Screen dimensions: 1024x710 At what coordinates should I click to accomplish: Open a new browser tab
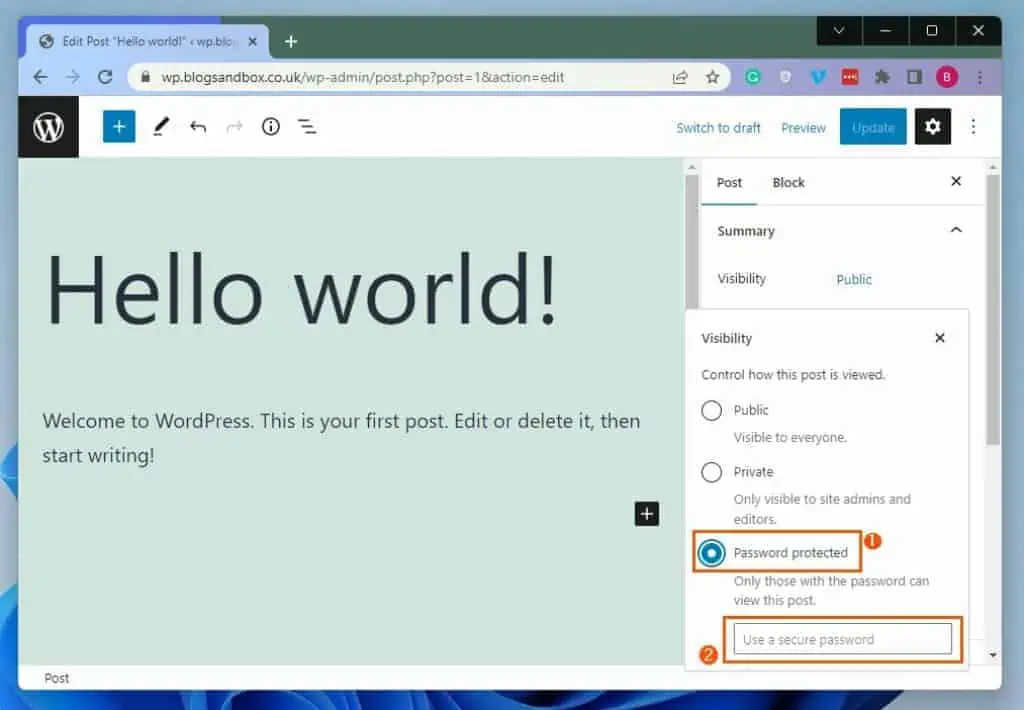(x=291, y=42)
